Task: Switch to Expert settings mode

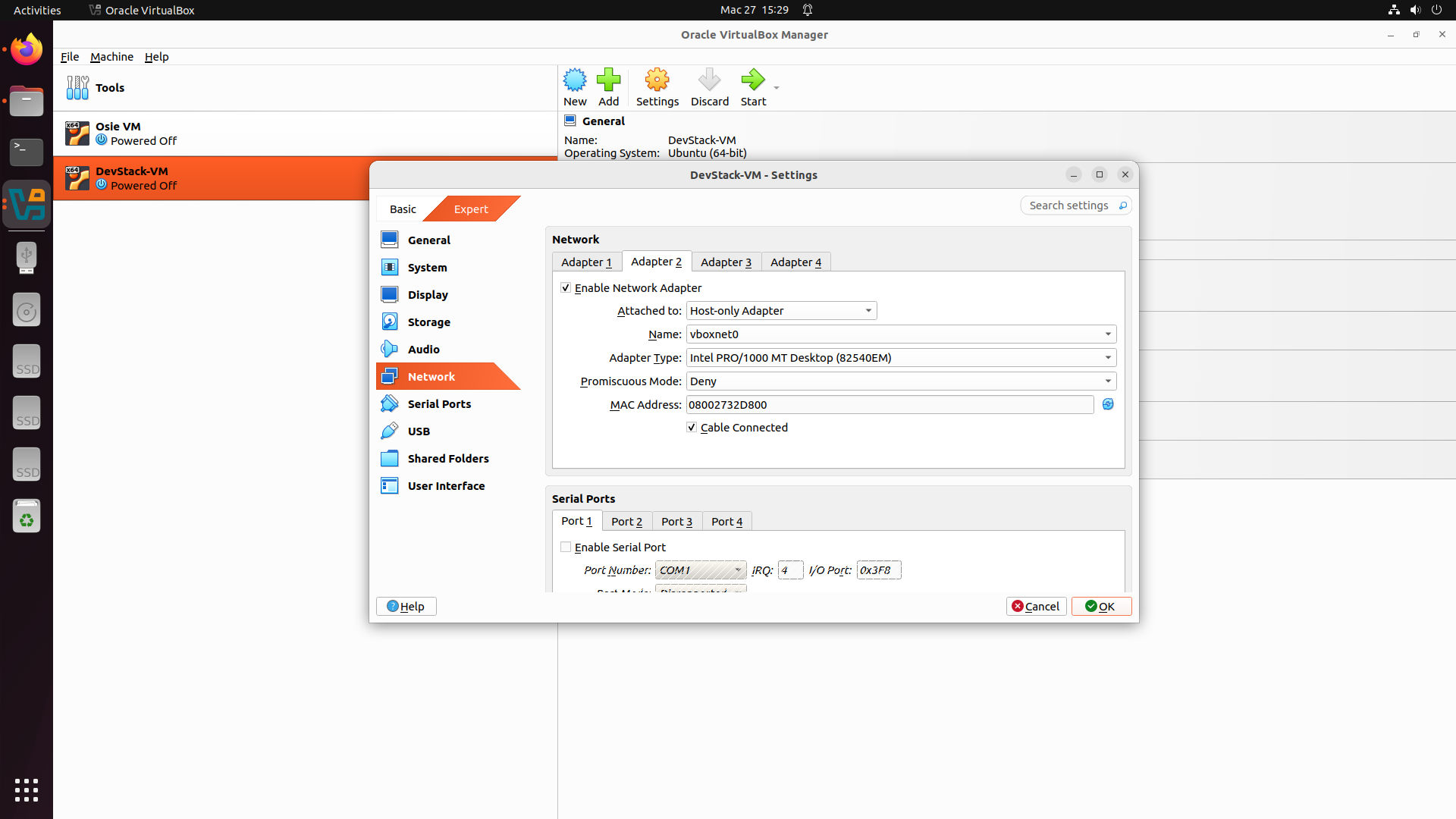Action: click(471, 209)
